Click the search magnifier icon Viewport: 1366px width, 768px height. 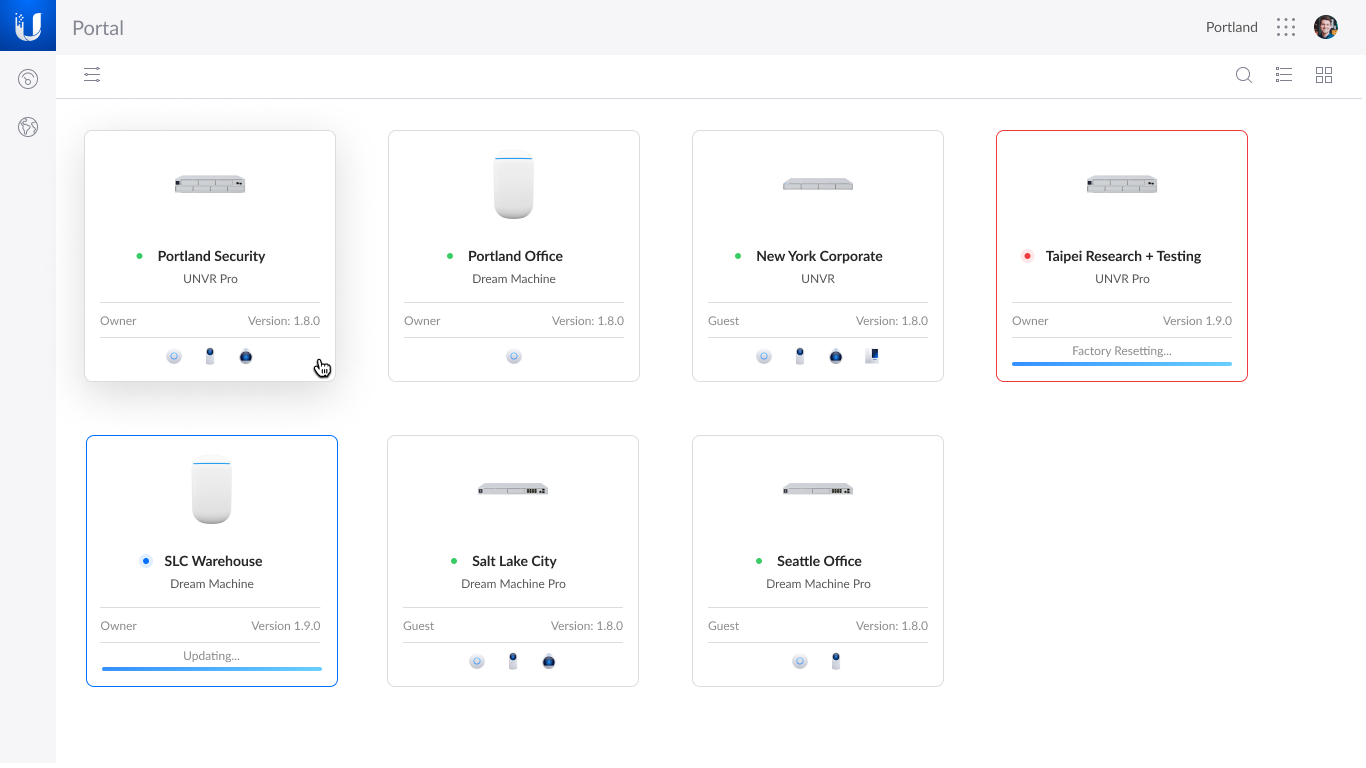[x=1244, y=75]
